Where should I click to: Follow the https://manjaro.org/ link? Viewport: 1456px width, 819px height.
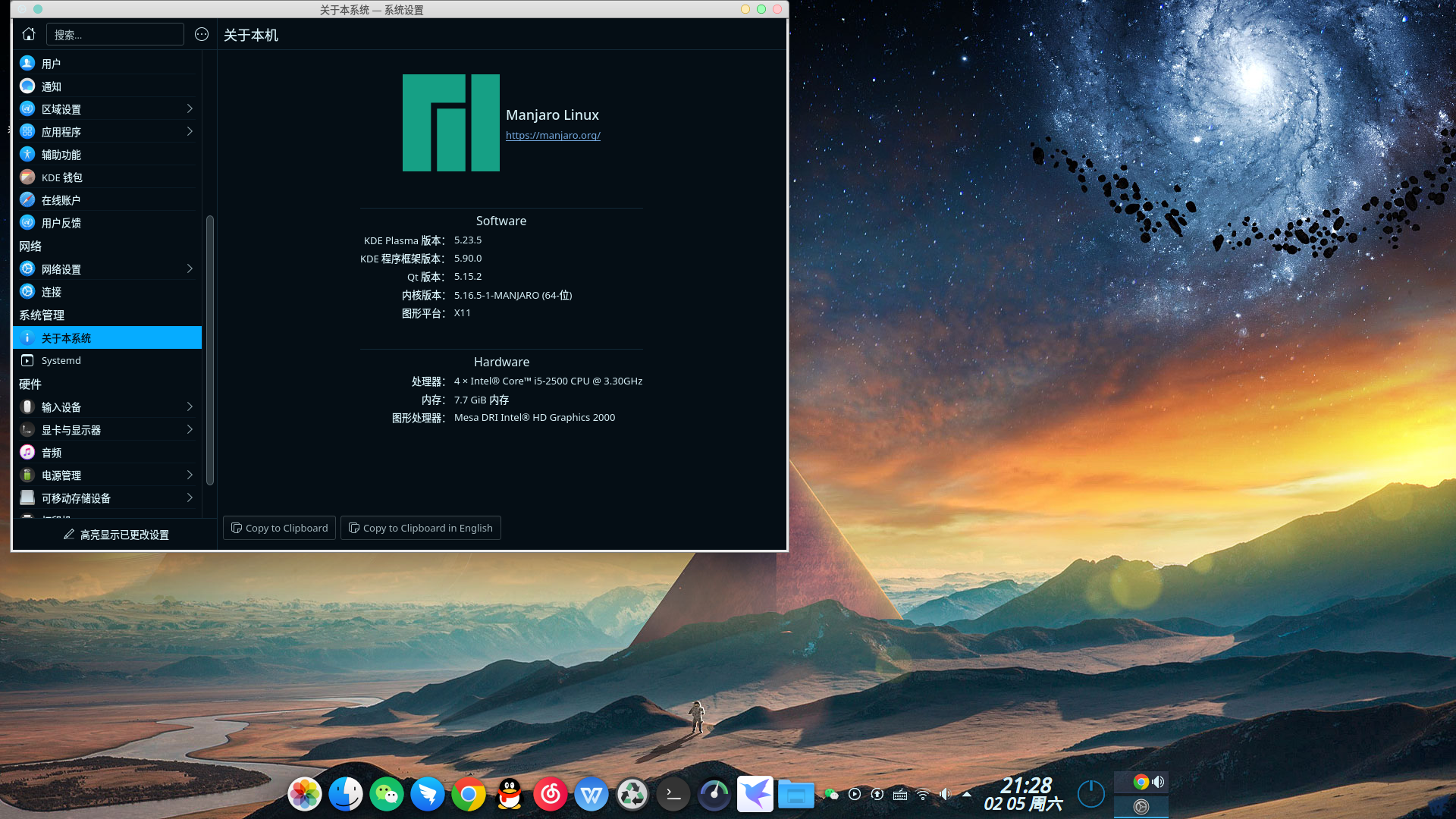pyautogui.click(x=553, y=135)
